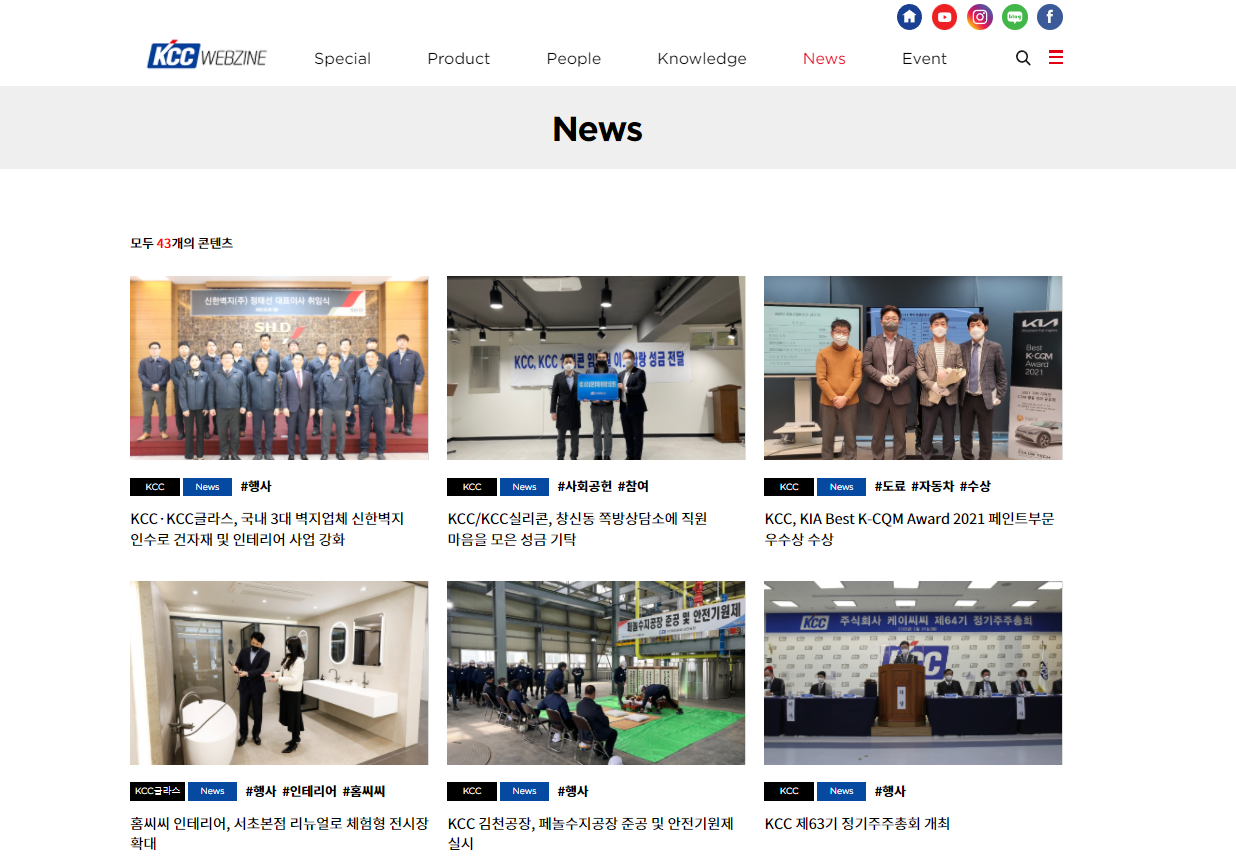This screenshot has height=868, width=1236.
Task: Click the #도료 hashtag
Action: click(889, 487)
